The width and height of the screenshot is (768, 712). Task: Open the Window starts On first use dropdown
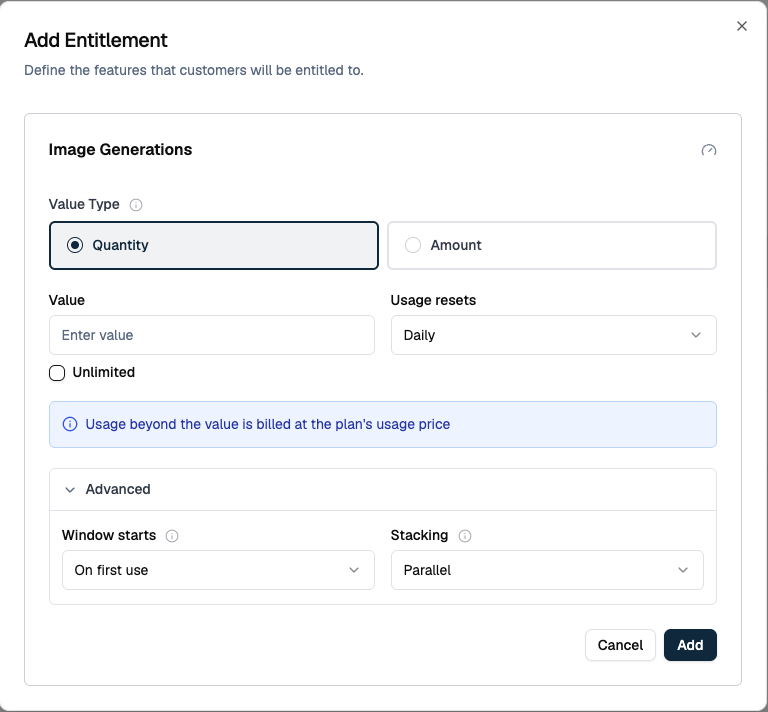coord(218,570)
